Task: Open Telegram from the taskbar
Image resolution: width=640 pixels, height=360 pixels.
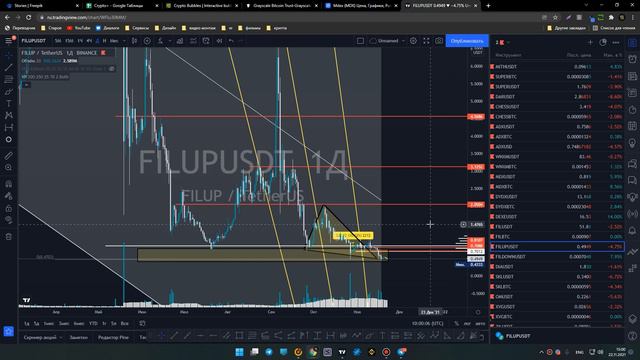Action: tap(269, 351)
